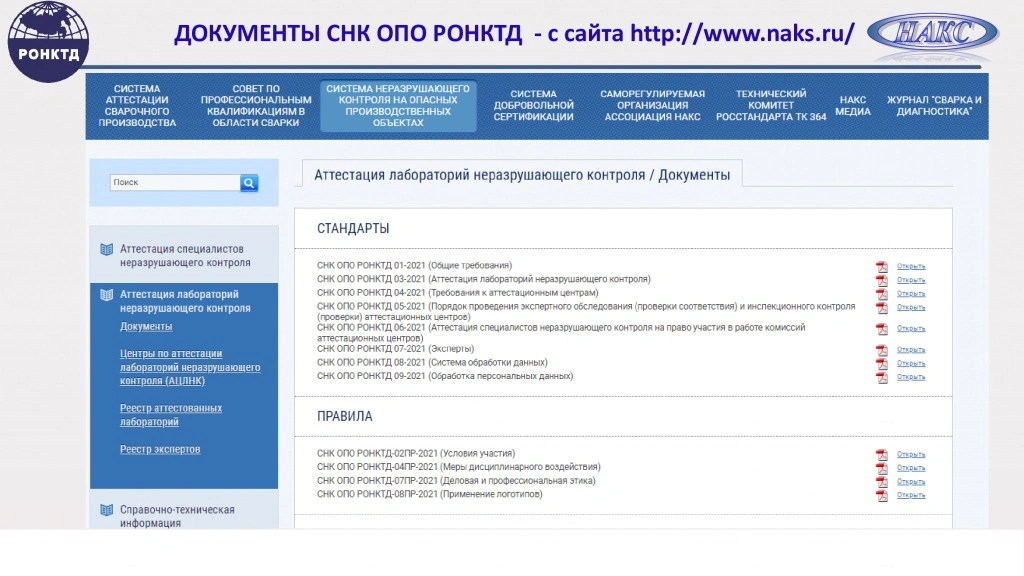The width and height of the screenshot is (1024, 576).
Task: Click book icon beside Справочно-техническая информация
Action: tap(106, 510)
